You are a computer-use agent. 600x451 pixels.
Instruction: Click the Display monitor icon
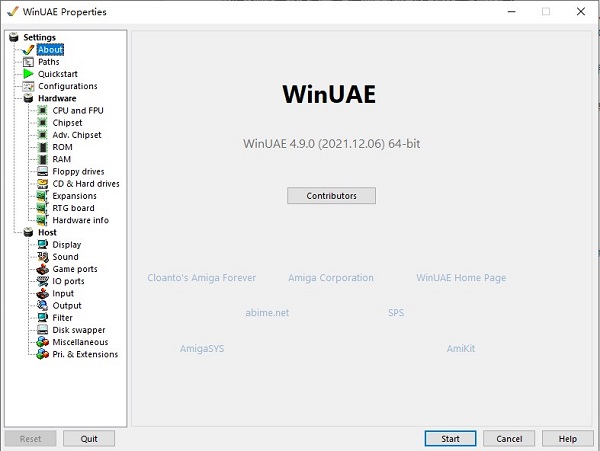(x=42, y=244)
